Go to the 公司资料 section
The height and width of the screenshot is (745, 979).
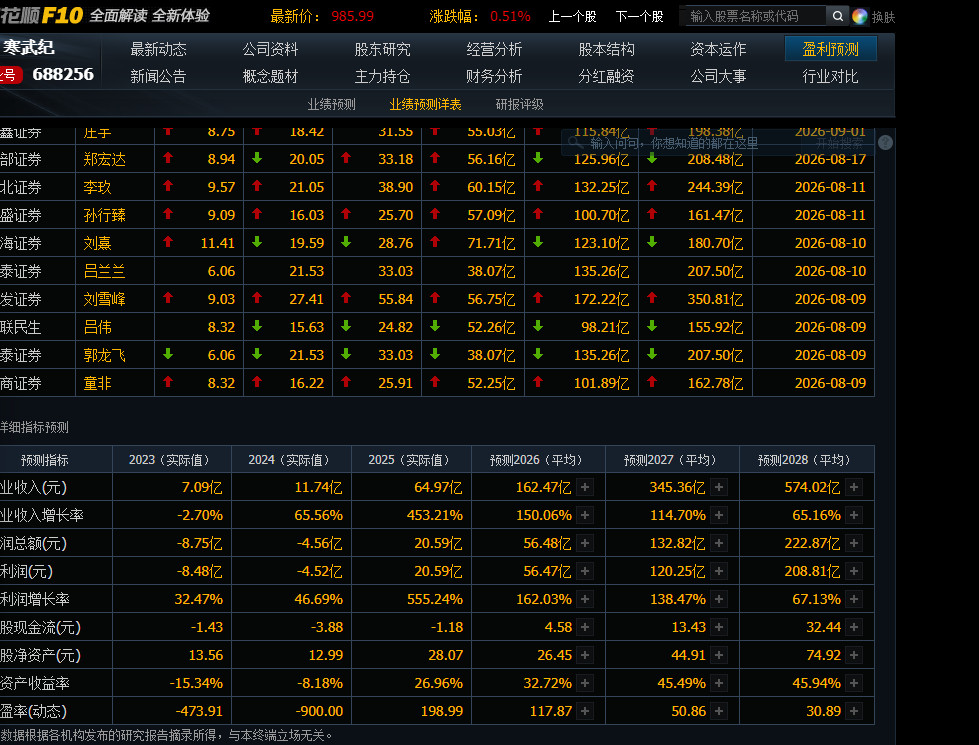click(x=270, y=49)
